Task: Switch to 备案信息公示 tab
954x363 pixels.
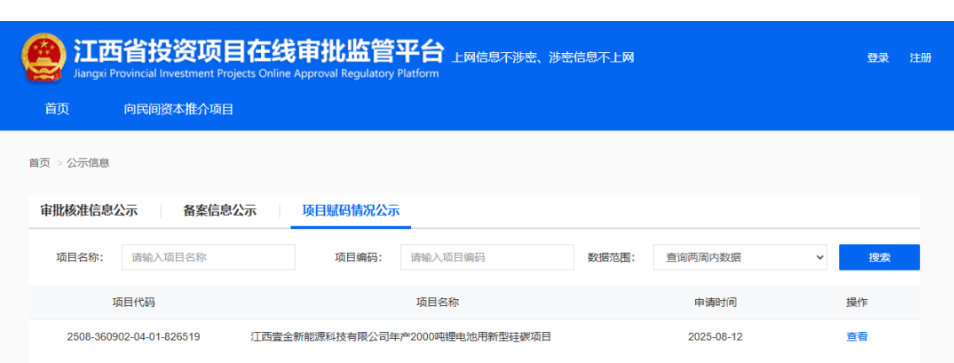Action: 220,211
